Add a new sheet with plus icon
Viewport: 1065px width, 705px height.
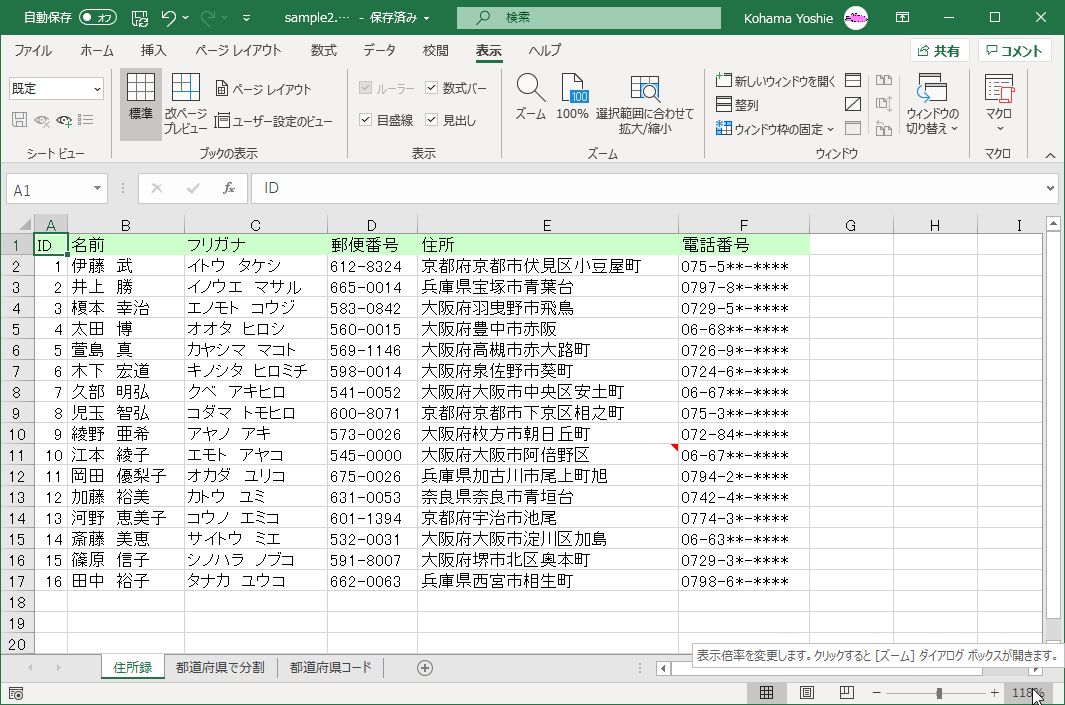click(425, 668)
